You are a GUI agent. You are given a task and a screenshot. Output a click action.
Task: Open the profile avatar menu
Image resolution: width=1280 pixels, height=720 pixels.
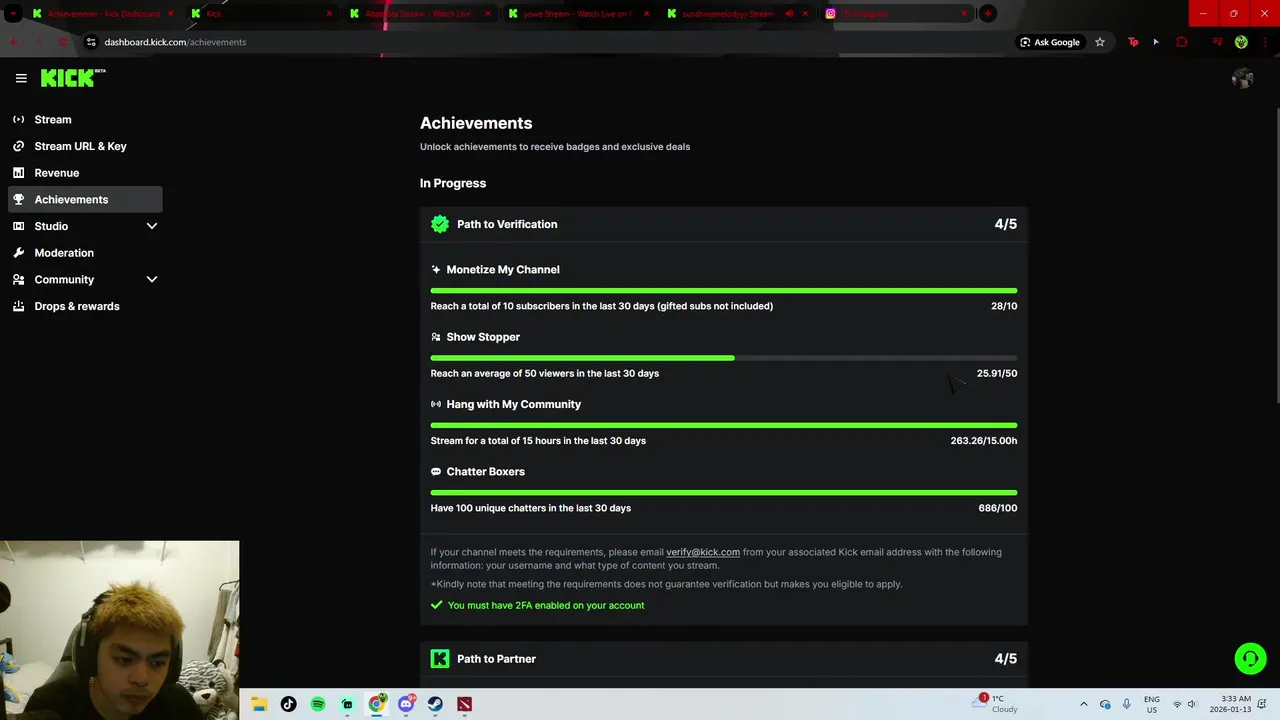(1243, 78)
